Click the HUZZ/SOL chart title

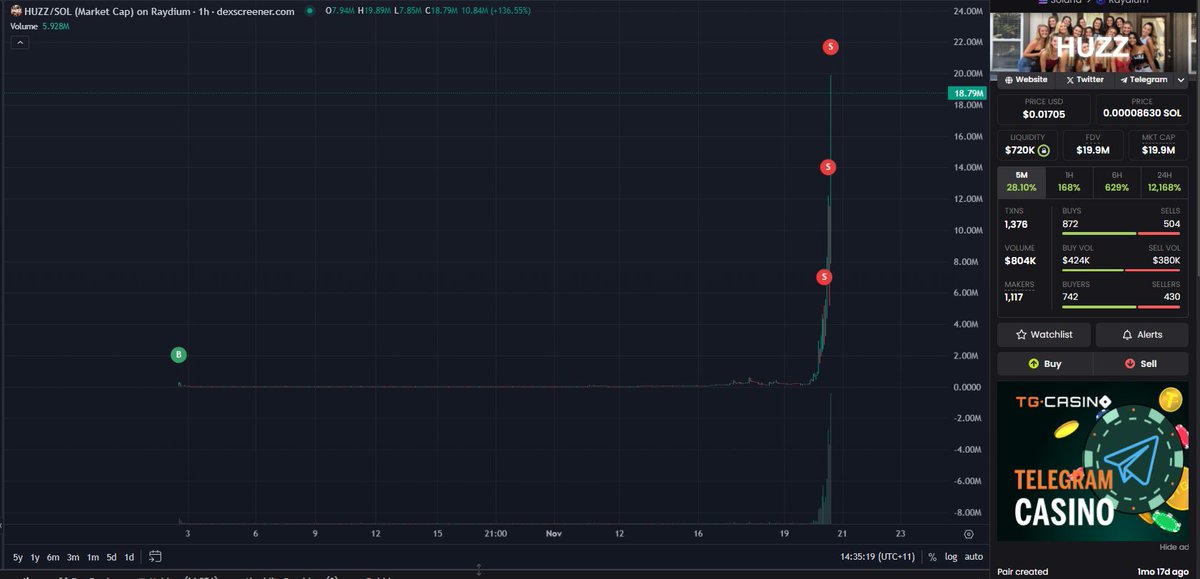(160, 10)
